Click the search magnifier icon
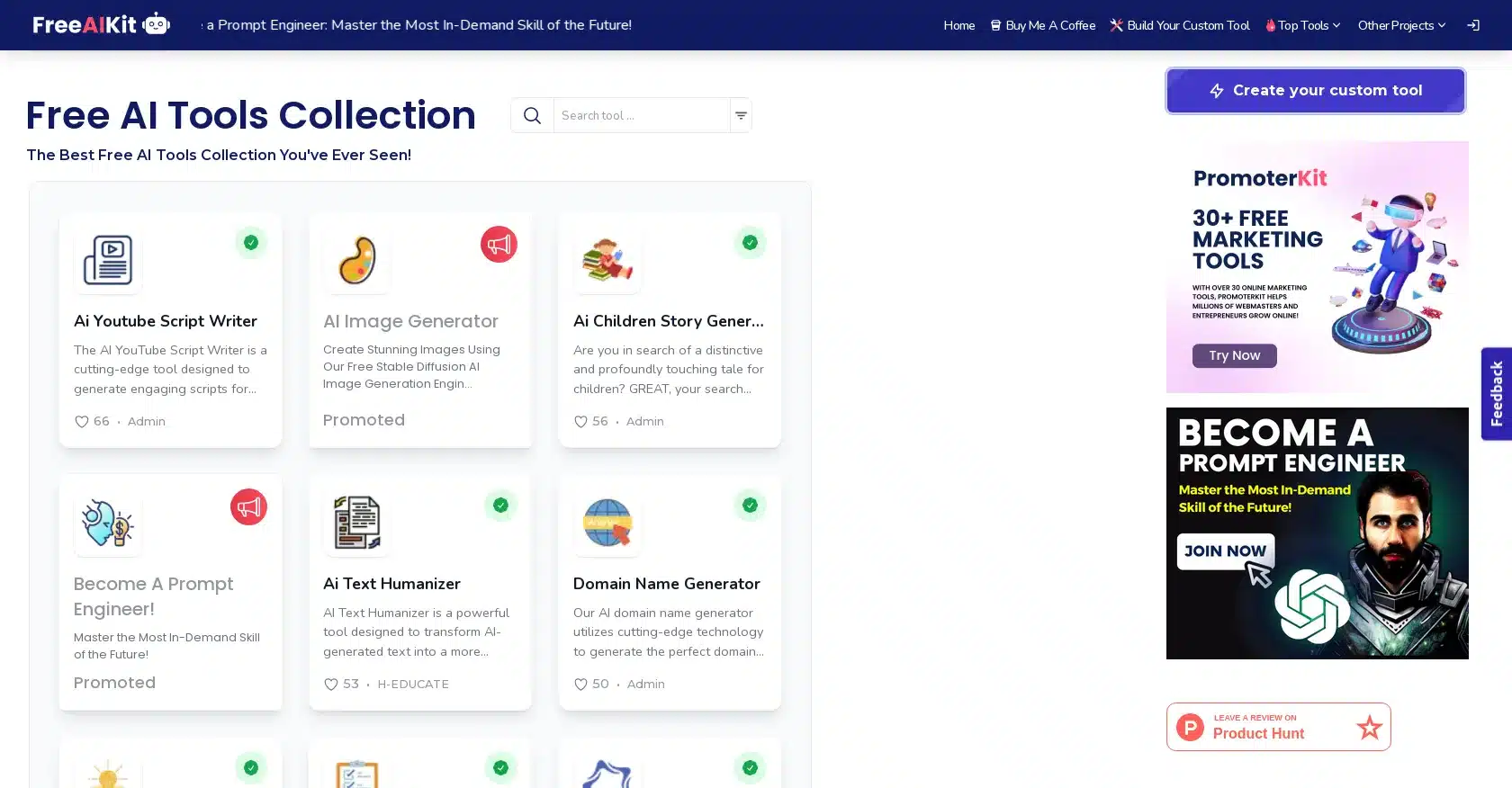Image resolution: width=1512 pixels, height=788 pixels. point(532,115)
